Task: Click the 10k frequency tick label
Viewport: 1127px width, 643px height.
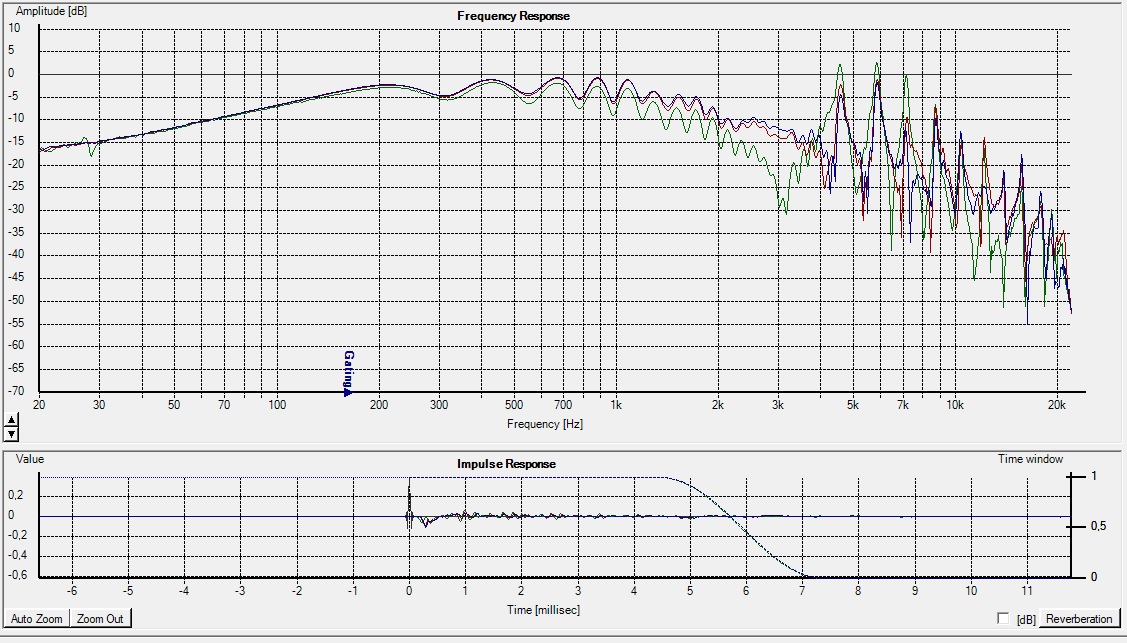Action: (954, 405)
